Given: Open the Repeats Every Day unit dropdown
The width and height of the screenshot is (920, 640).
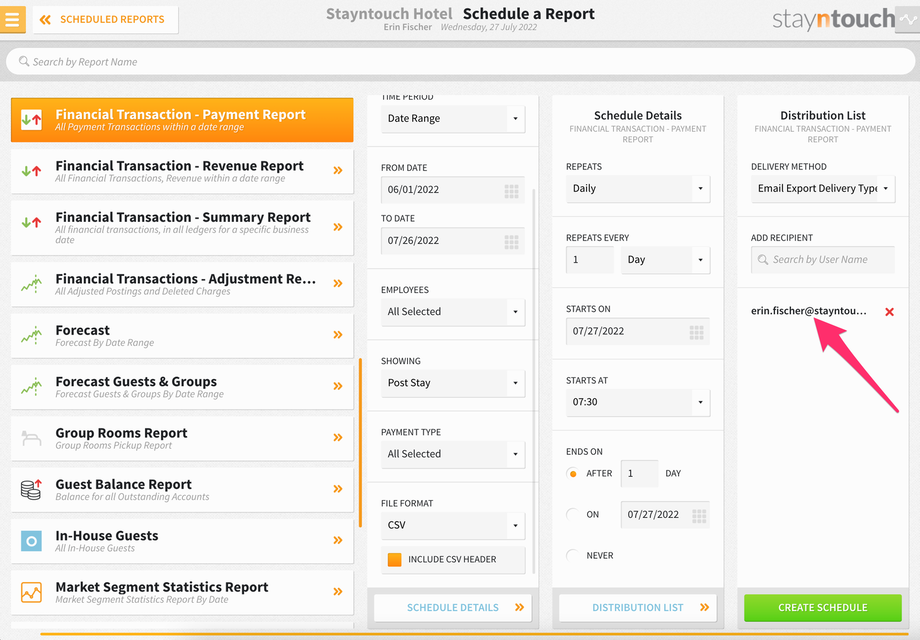Looking at the screenshot, I should pyautogui.click(x=665, y=260).
